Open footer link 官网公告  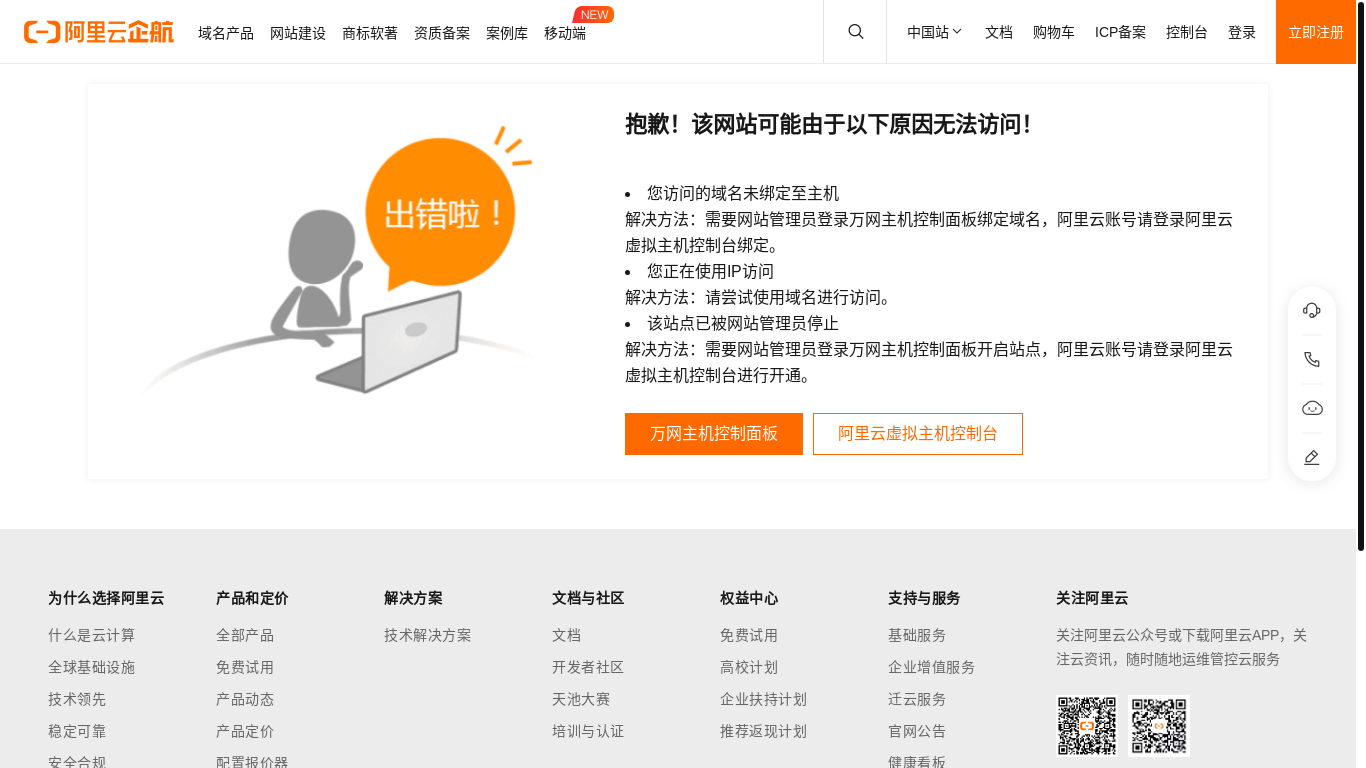click(917, 731)
